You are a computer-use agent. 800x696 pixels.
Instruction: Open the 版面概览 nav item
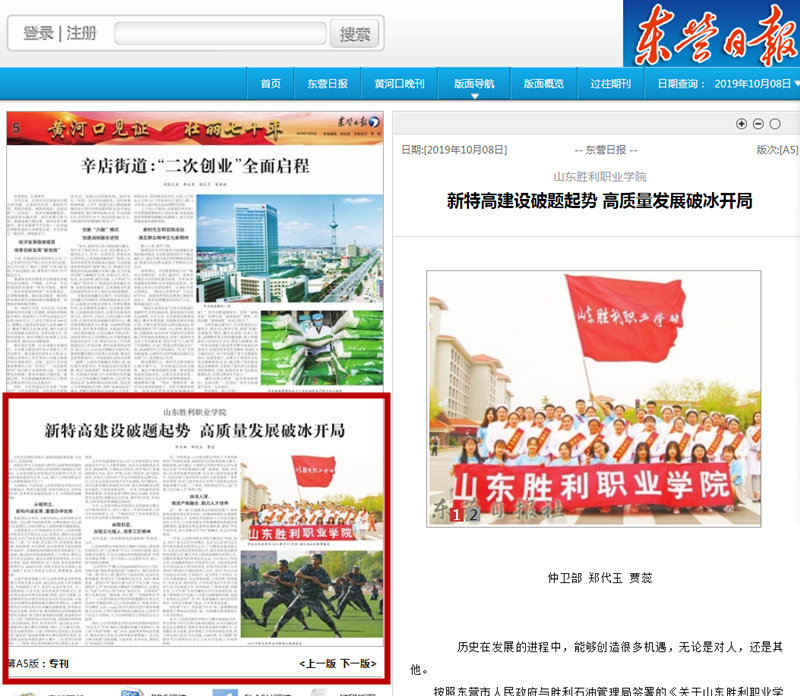pyautogui.click(x=544, y=84)
